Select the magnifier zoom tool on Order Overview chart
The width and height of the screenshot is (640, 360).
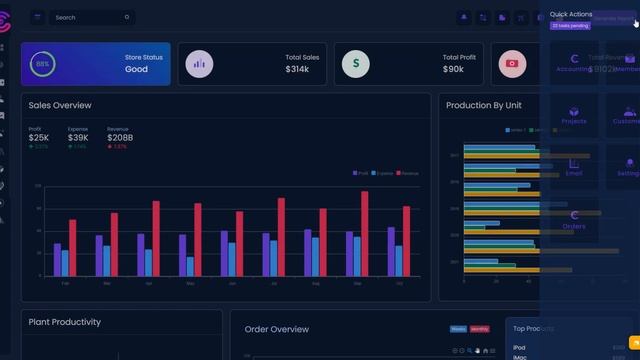click(x=470, y=351)
